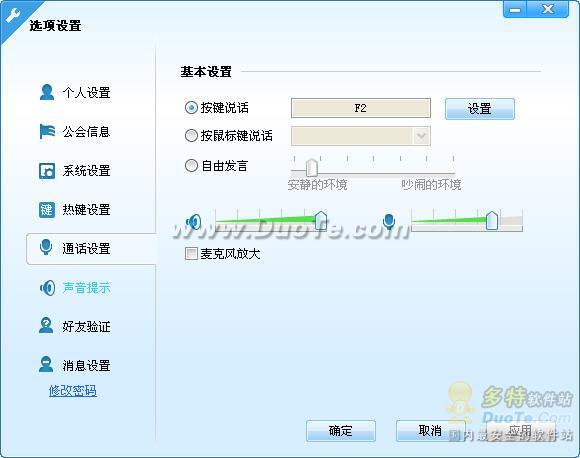The width and height of the screenshot is (580, 458).
Task: Click the 系统设置 gear panel icon
Action: click(47, 171)
